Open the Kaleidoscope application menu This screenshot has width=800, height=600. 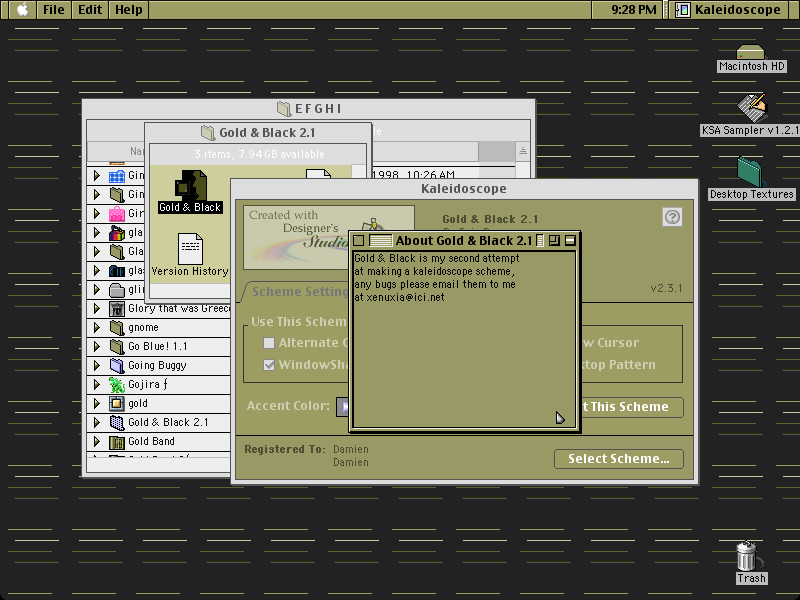729,10
